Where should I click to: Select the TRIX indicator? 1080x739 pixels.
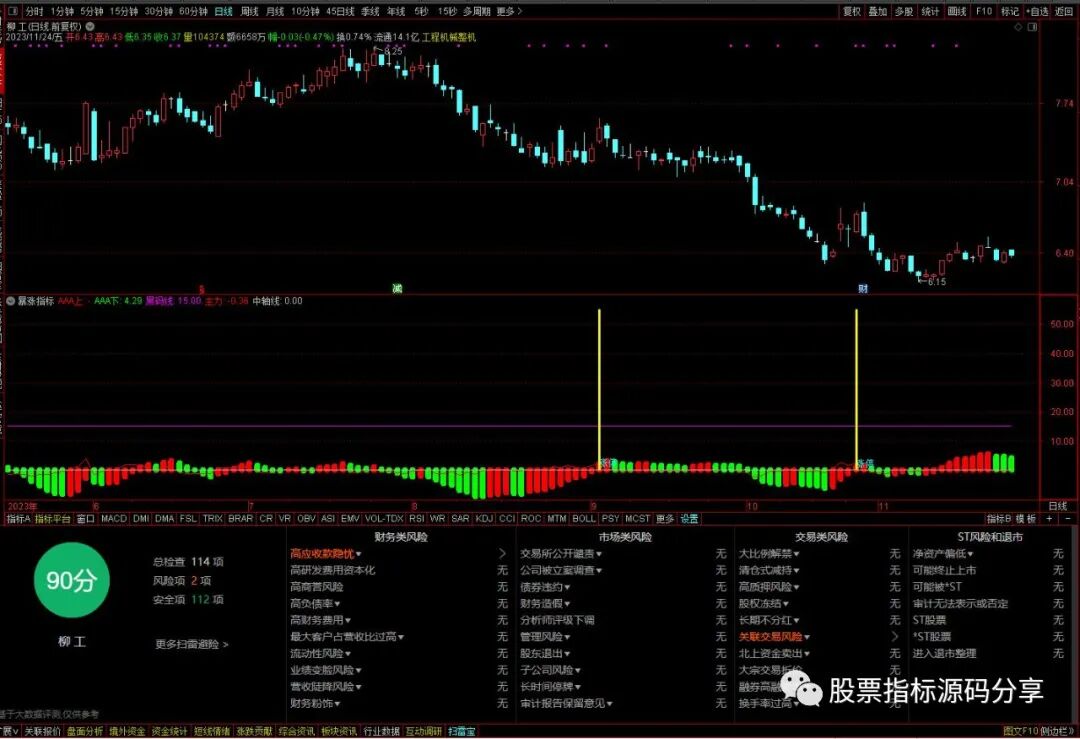(x=212, y=519)
